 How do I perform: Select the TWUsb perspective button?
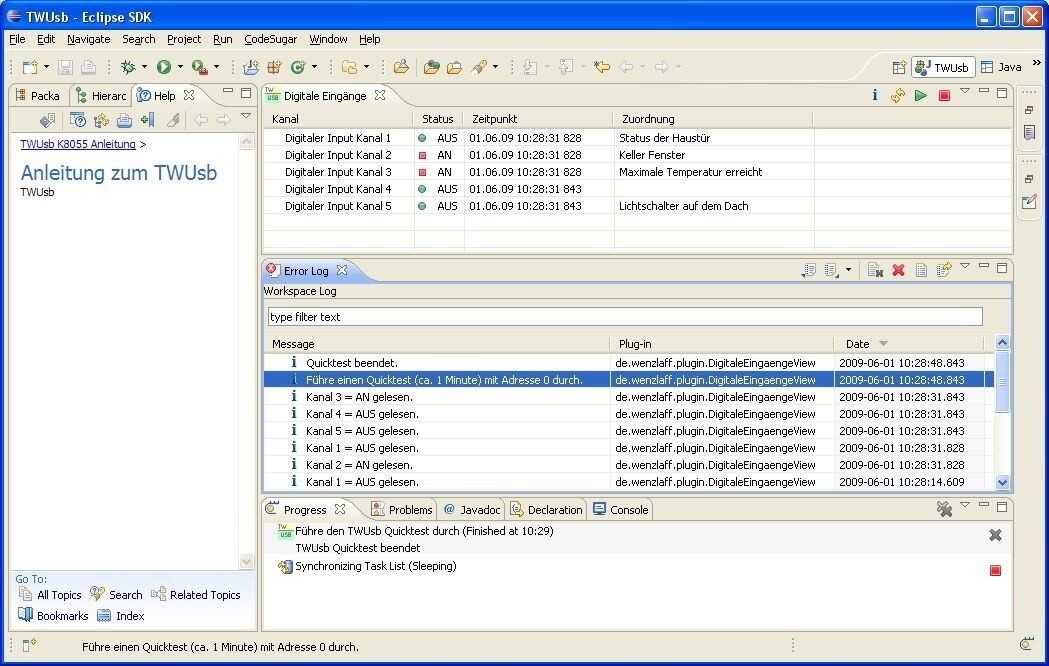click(x=943, y=67)
